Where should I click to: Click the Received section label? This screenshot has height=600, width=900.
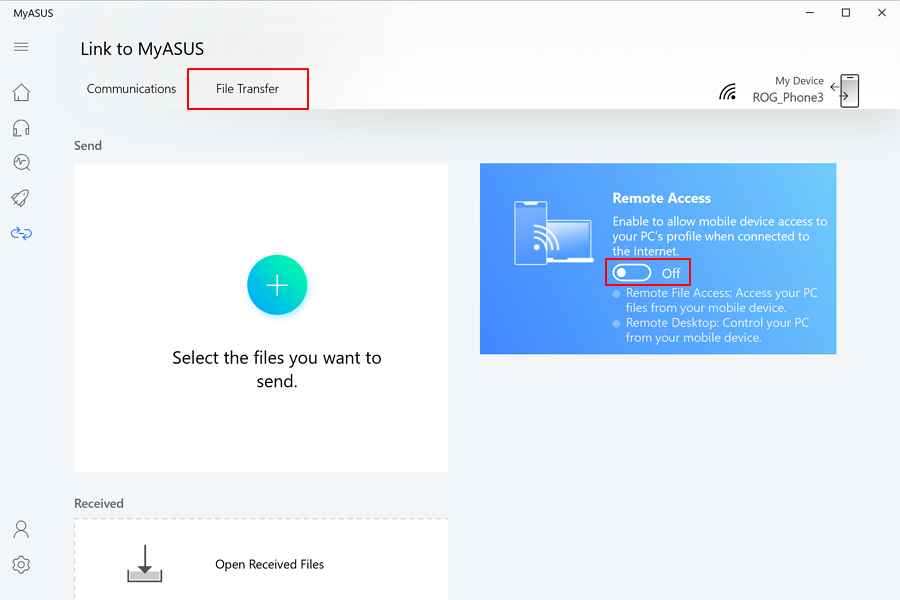(x=99, y=504)
